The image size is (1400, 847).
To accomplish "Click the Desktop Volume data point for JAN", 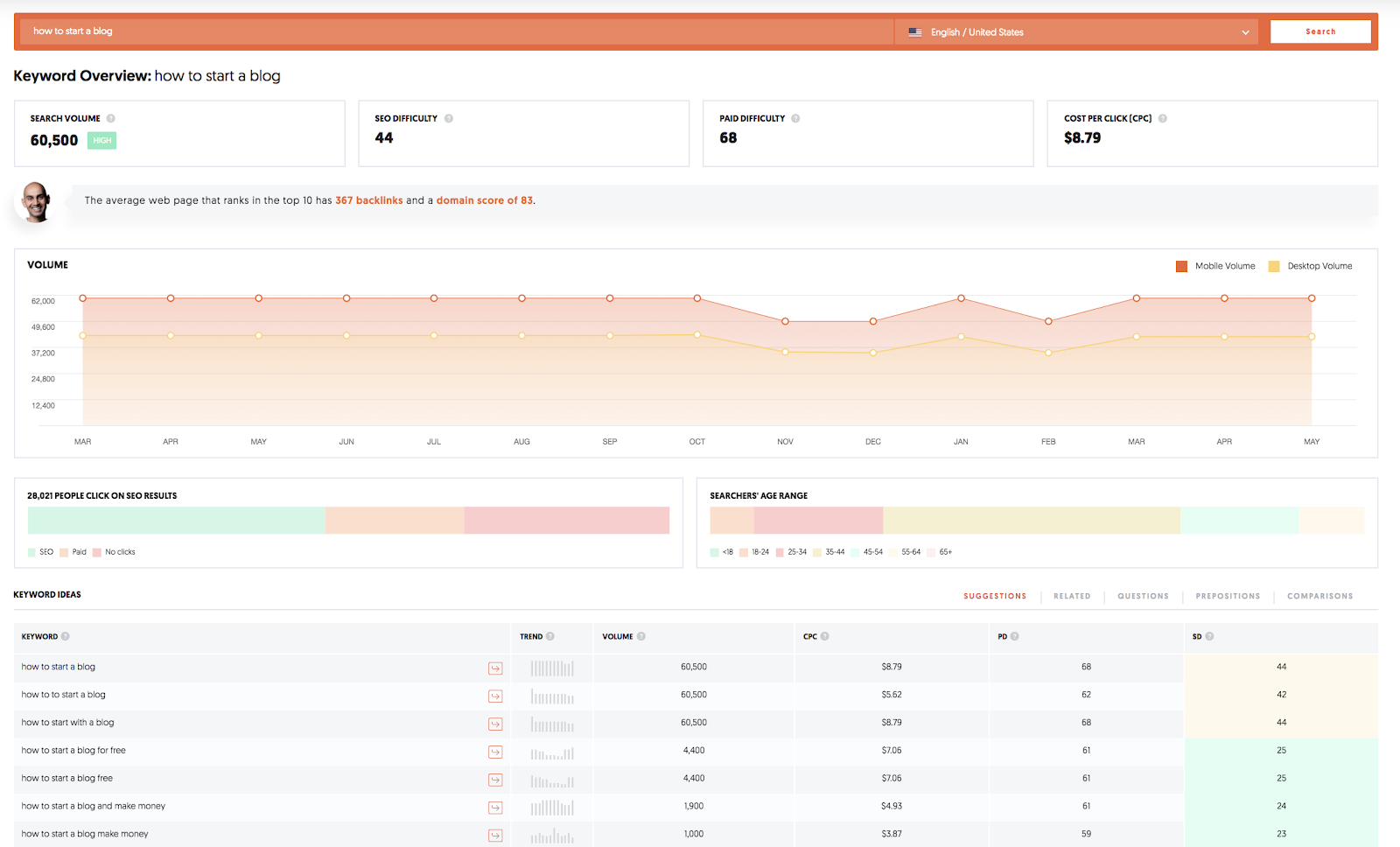I will point(961,336).
